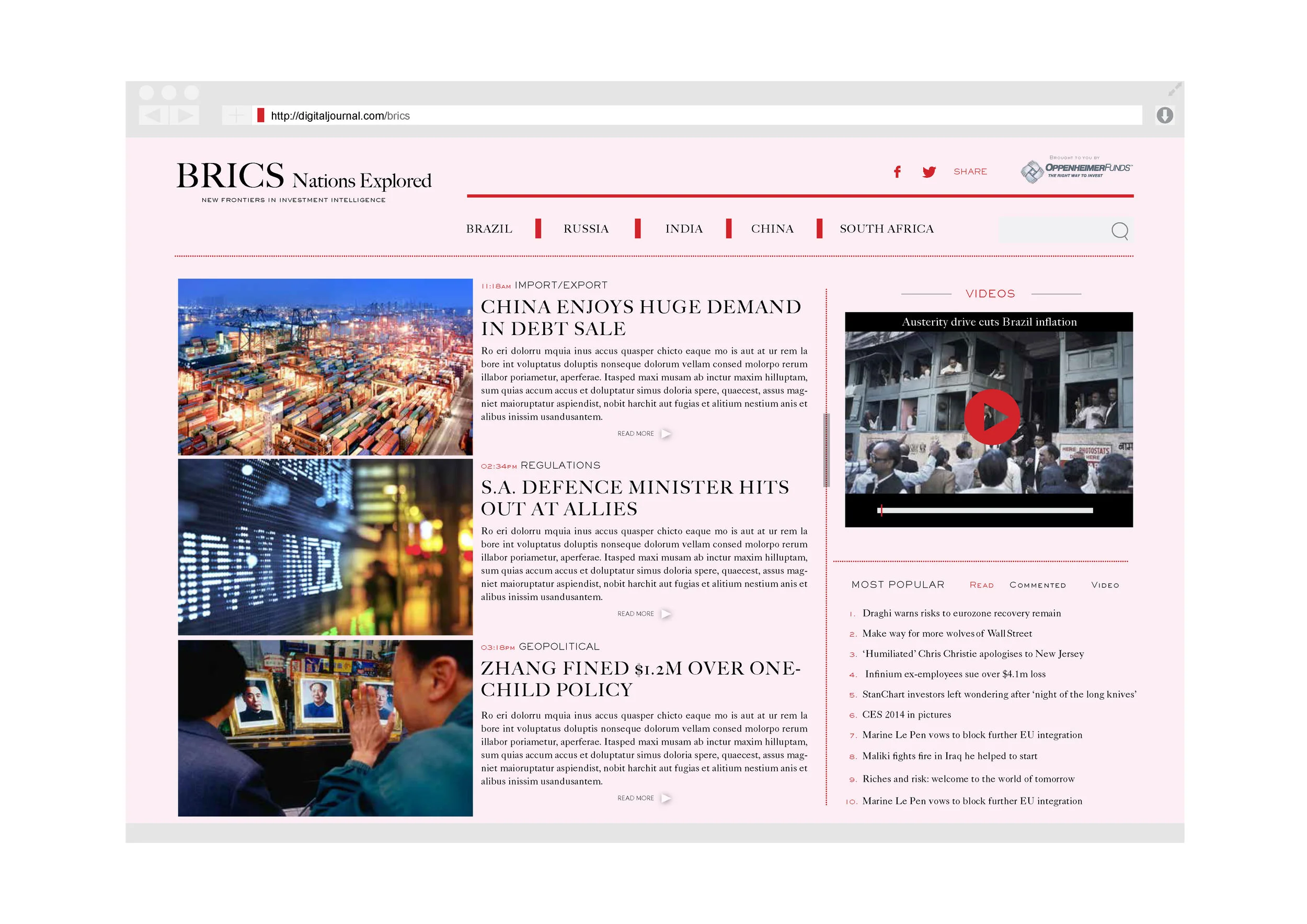Open 'Maliki fights fire in Iraq' story

pyautogui.click(x=949, y=756)
